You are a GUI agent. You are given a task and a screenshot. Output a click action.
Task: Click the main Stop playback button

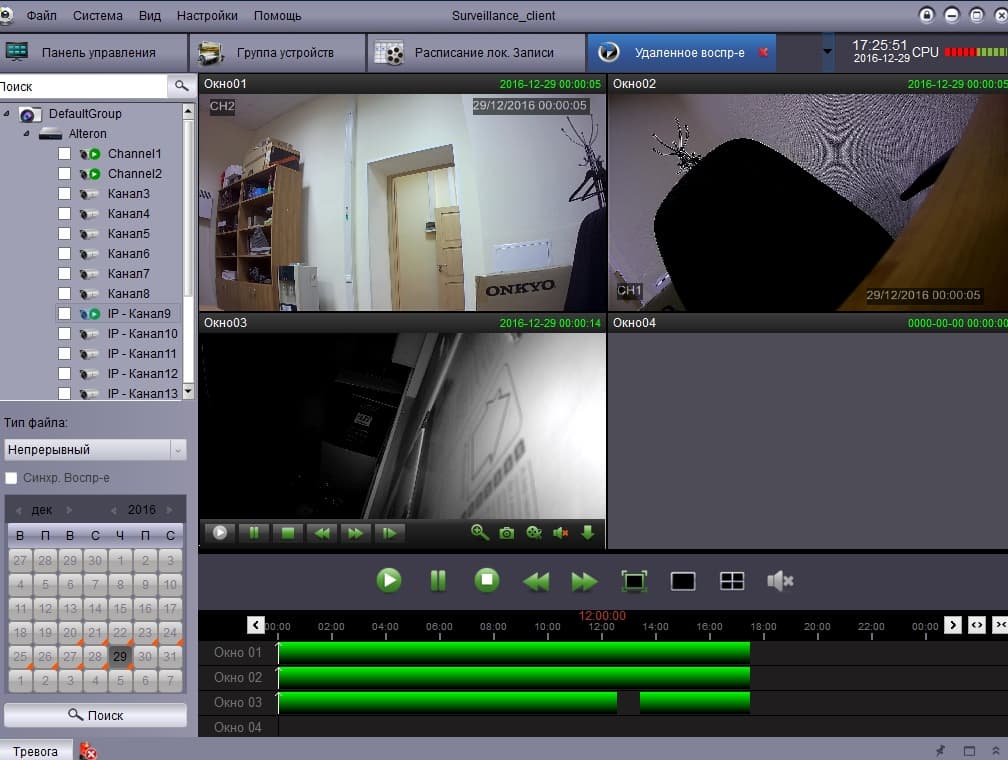pos(487,581)
